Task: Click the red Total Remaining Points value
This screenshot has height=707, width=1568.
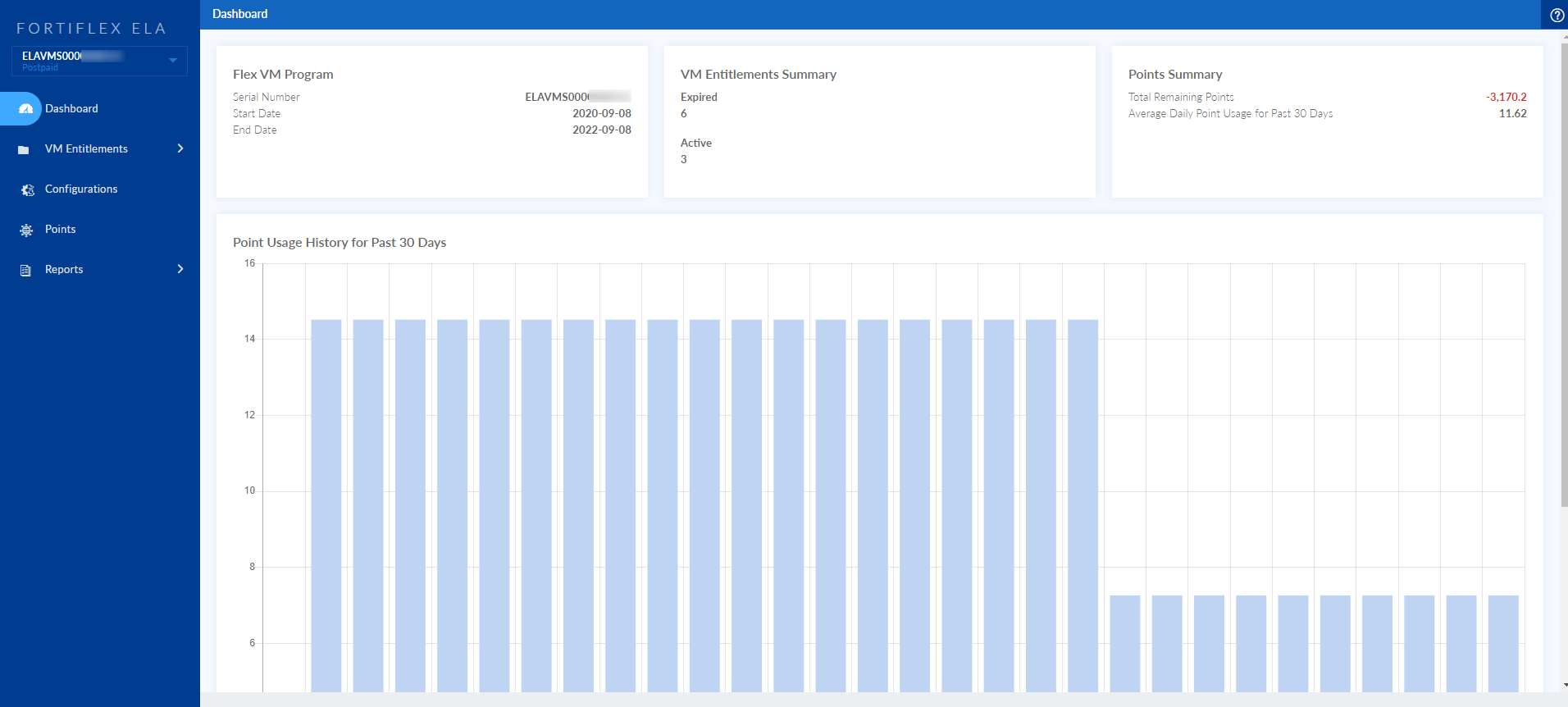Action: point(1506,97)
